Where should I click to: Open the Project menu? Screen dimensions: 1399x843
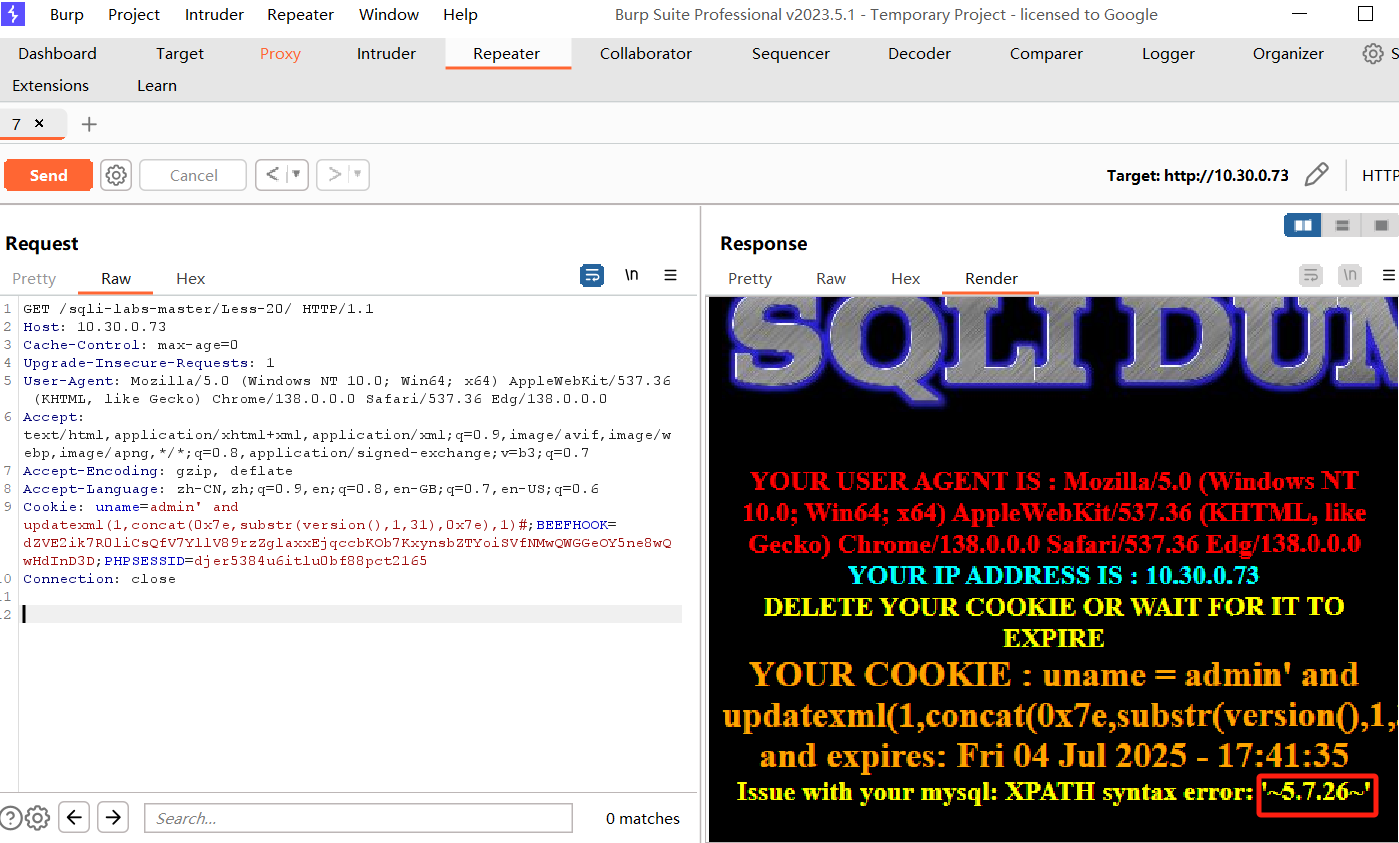[x=134, y=15]
